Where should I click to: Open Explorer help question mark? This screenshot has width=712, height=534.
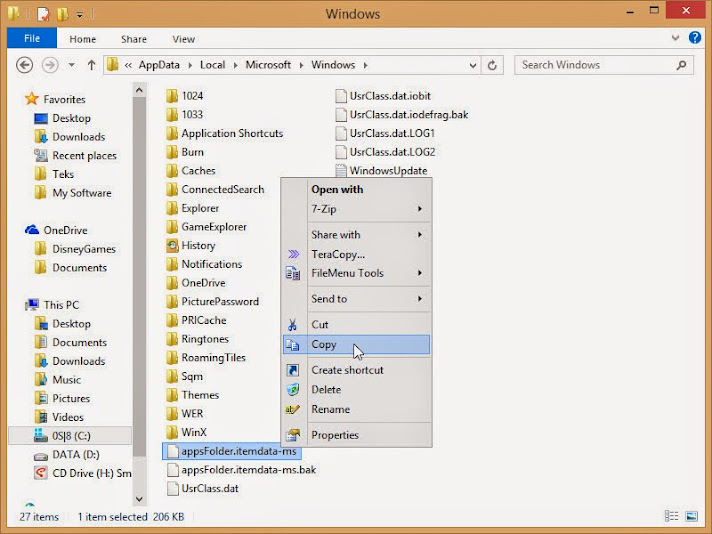695,37
